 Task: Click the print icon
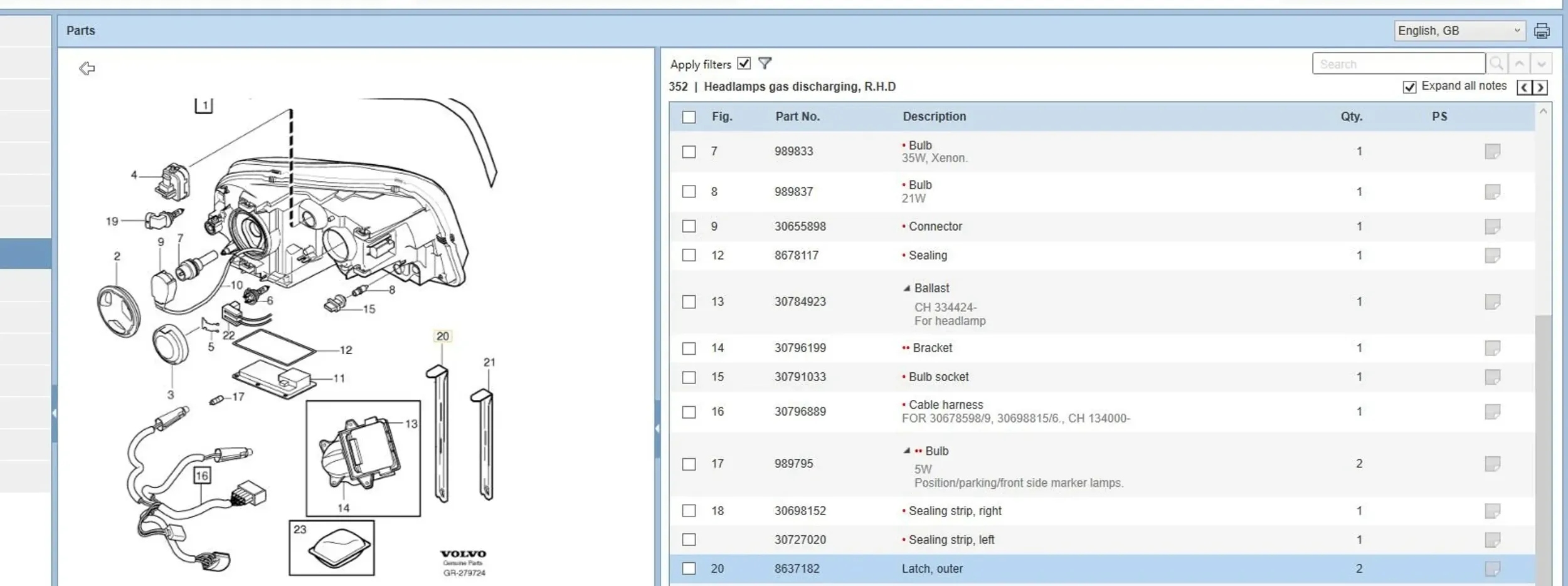click(x=1542, y=31)
